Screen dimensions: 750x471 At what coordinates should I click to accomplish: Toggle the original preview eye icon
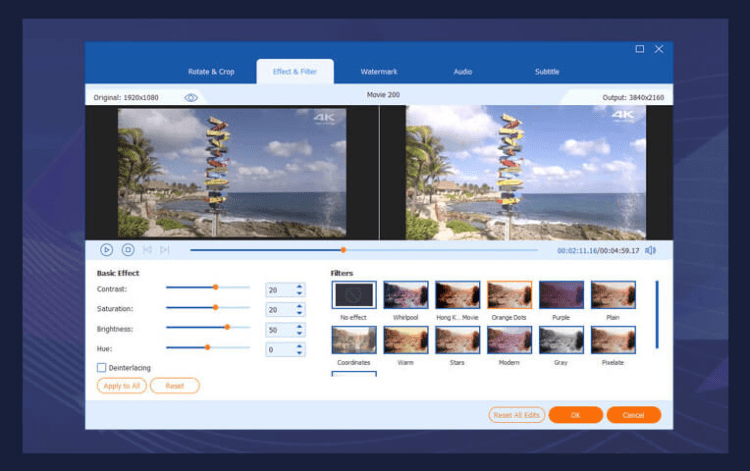tap(191, 98)
